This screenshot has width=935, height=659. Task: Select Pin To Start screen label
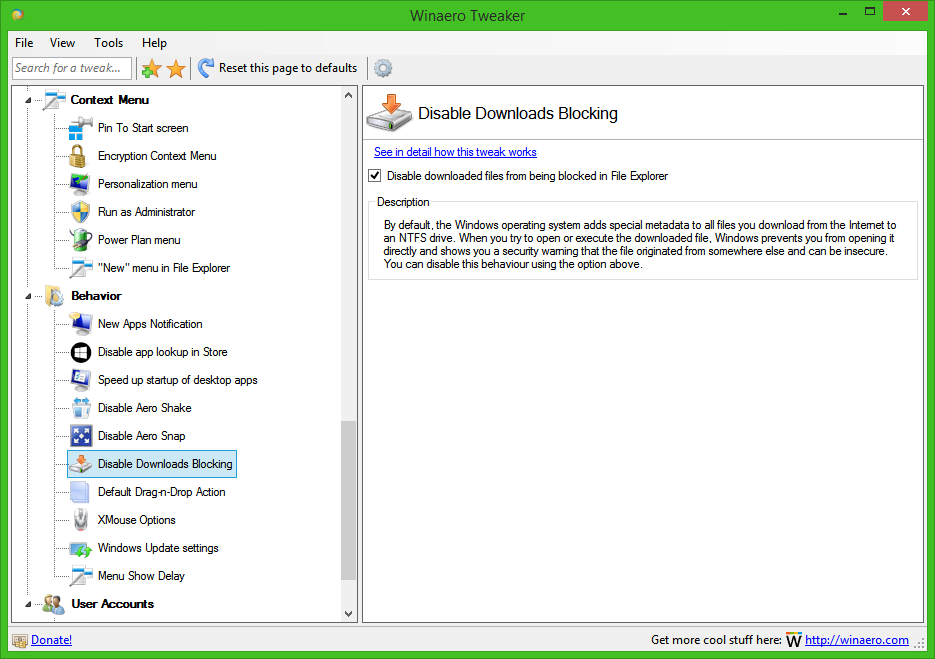tap(143, 128)
